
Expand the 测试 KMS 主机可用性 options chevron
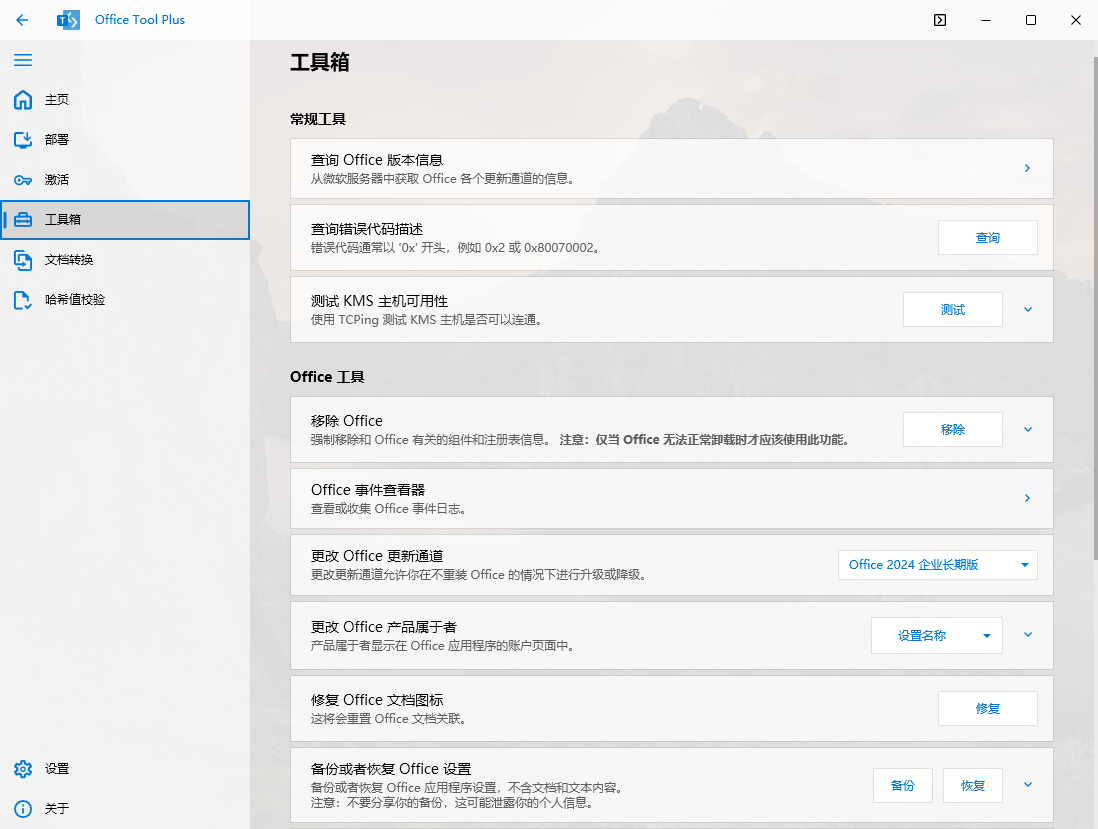point(1027,310)
